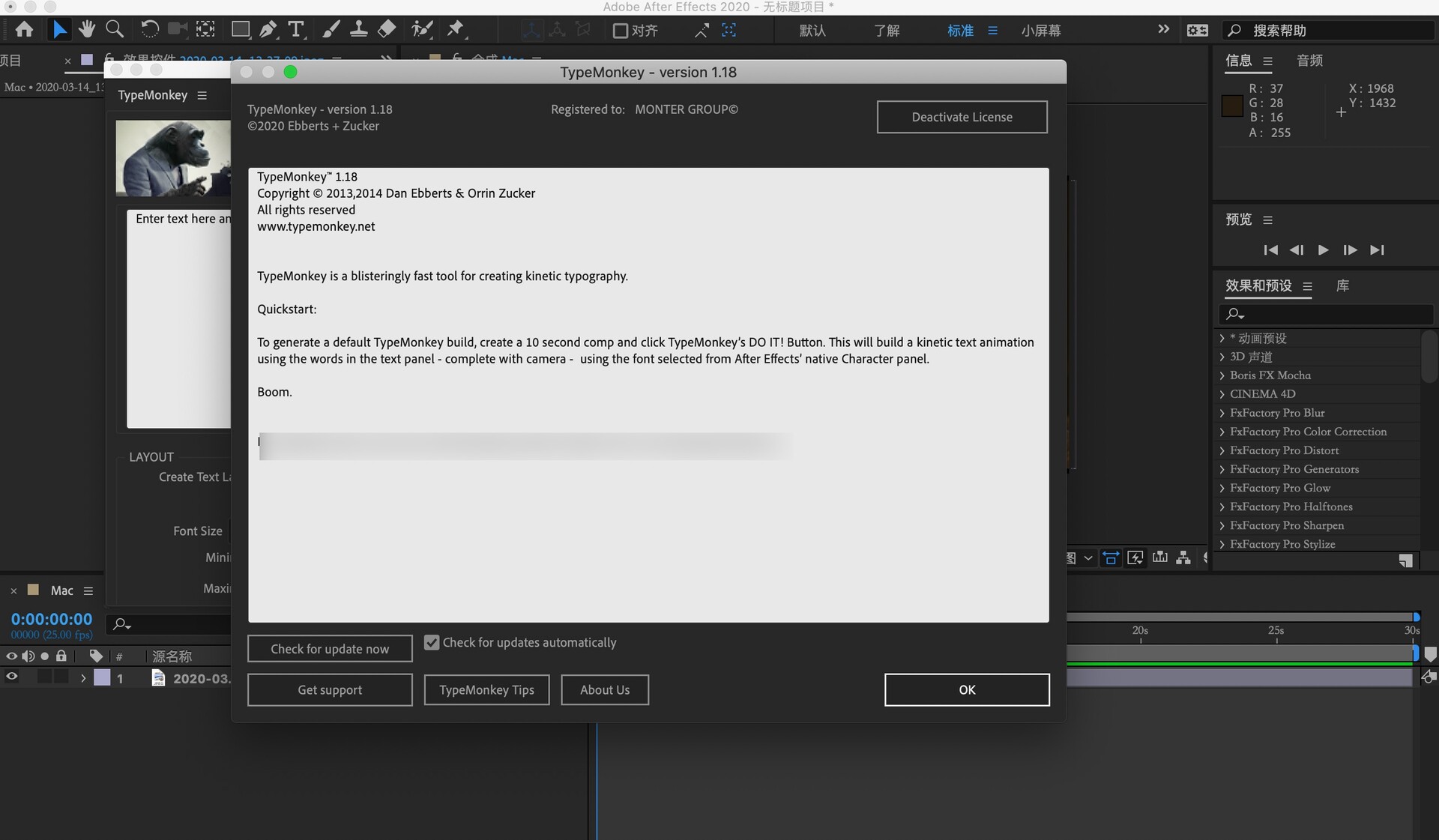The width and height of the screenshot is (1439, 840).
Task: Click the lavender label color of layer 1
Action: pyautogui.click(x=102, y=677)
